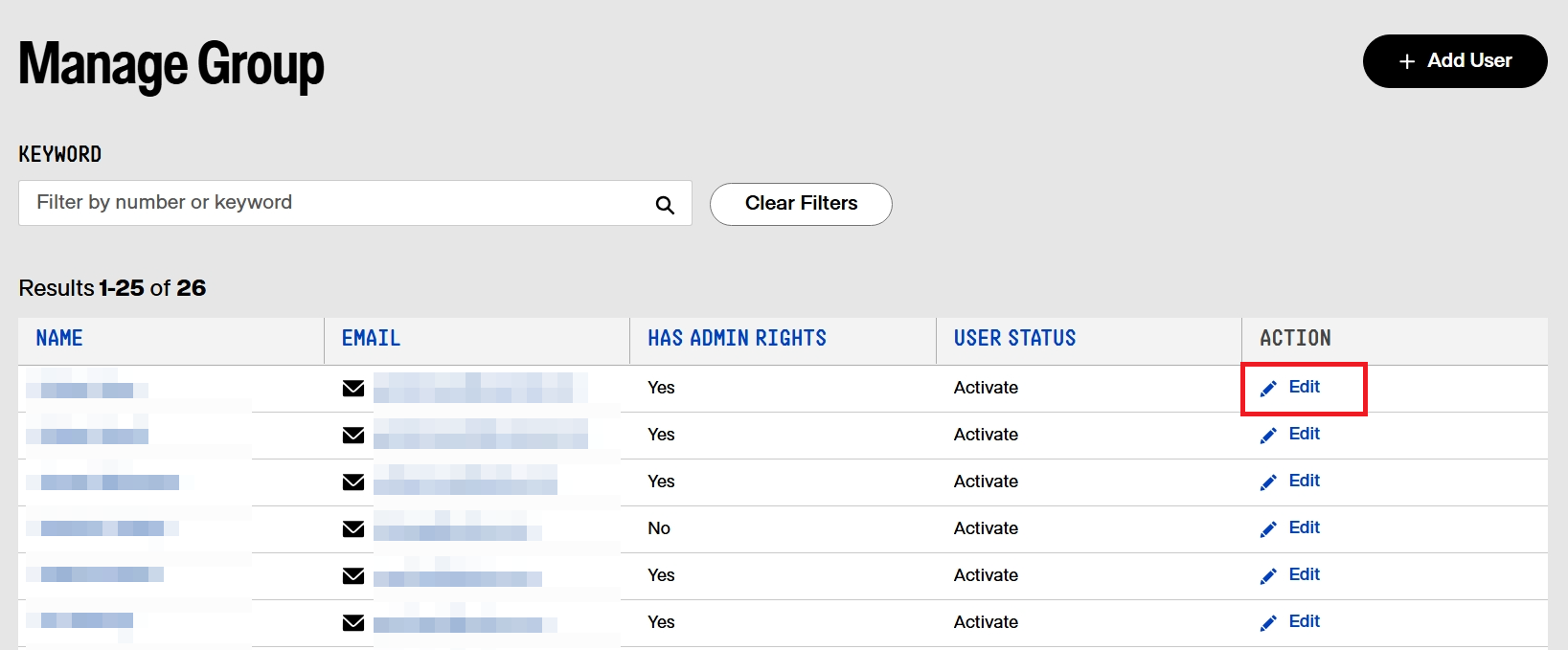Click the magnifier search icon in keyword field
Screen dimensions: 1568x650
665,204
